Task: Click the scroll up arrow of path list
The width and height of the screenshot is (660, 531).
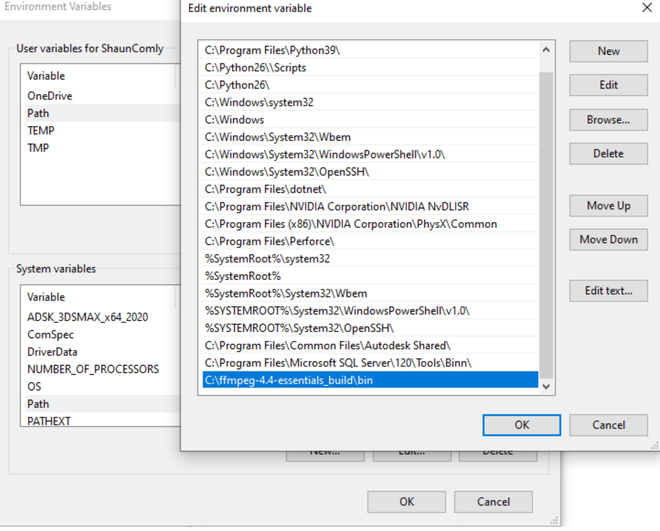Action: pos(546,50)
